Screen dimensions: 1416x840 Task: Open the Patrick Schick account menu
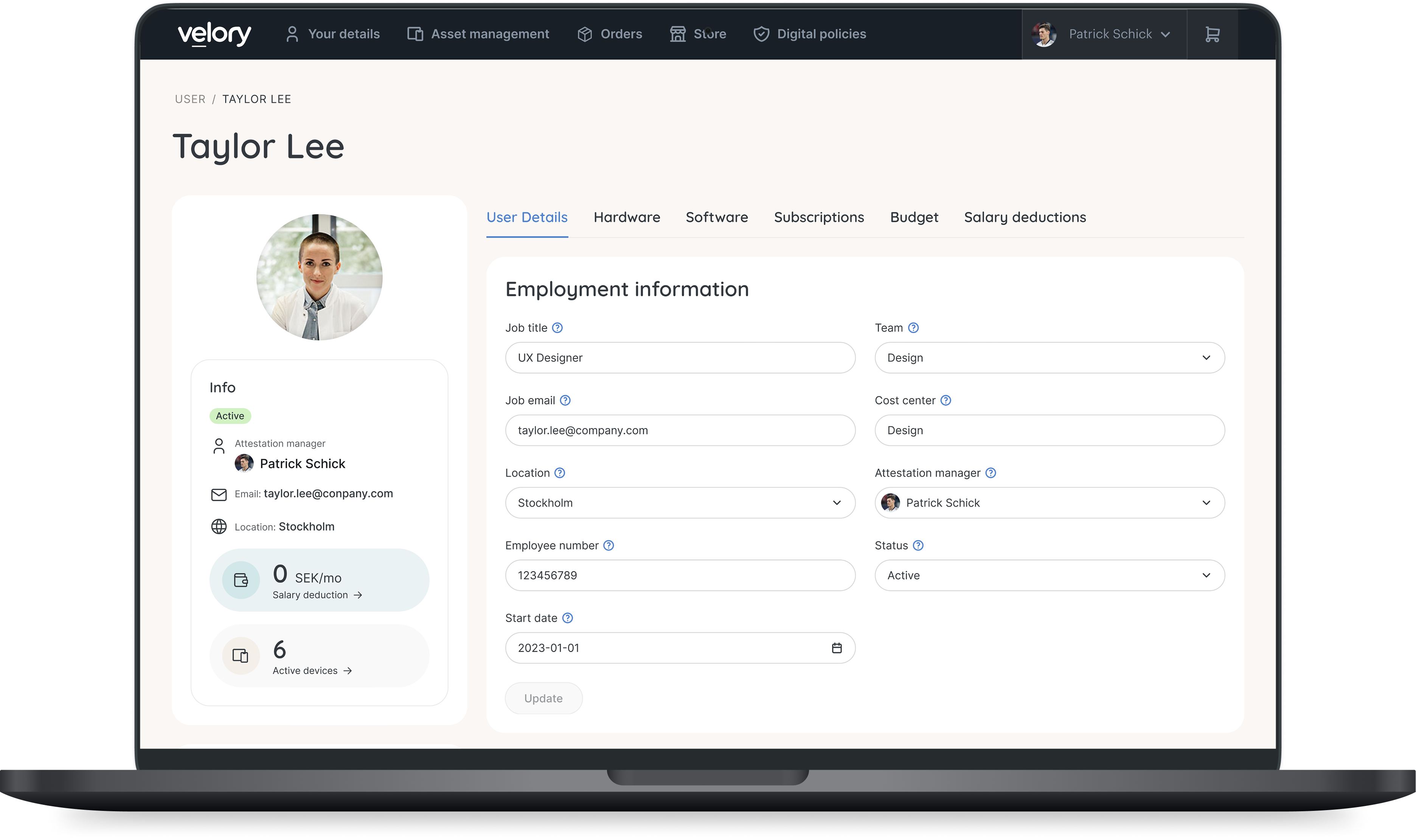pyautogui.click(x=1103, y=34)
